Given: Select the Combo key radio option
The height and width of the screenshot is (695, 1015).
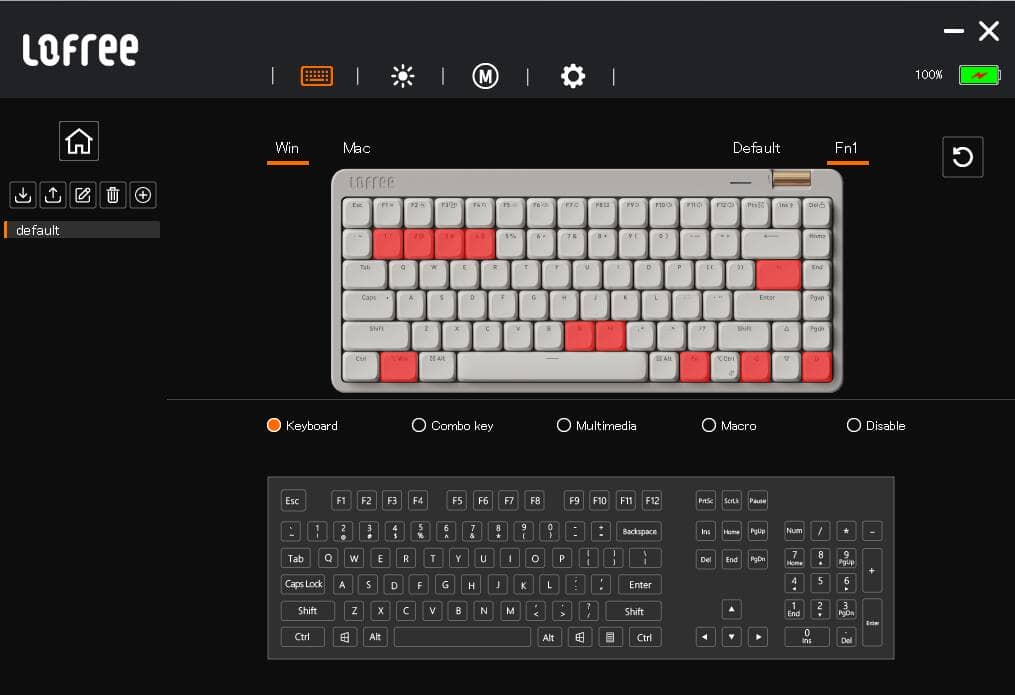Looking at the screenshot, I should [419, 425].
